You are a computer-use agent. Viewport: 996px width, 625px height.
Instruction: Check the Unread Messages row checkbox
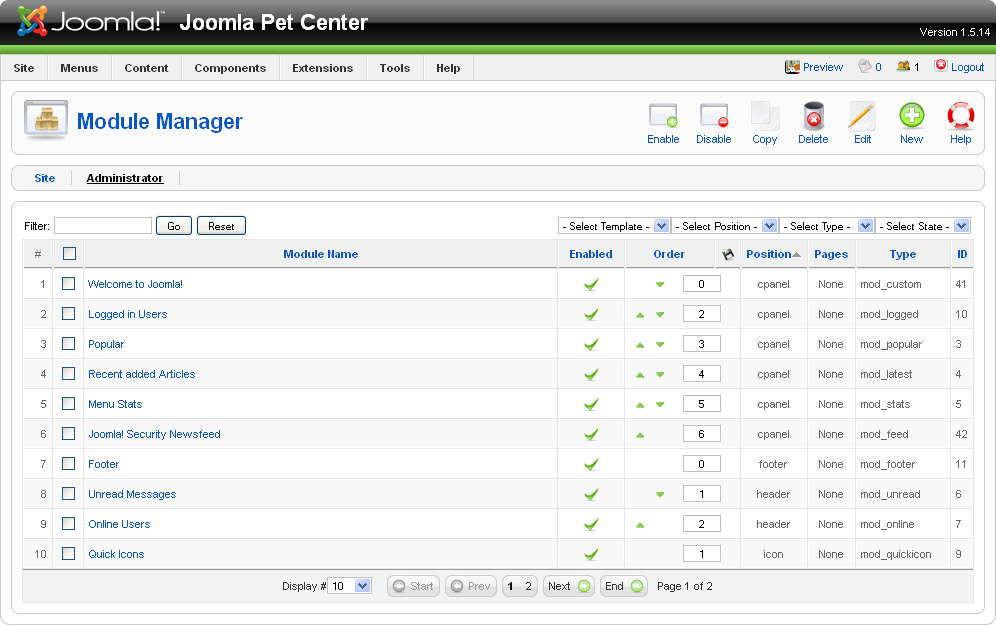[69, 493]
